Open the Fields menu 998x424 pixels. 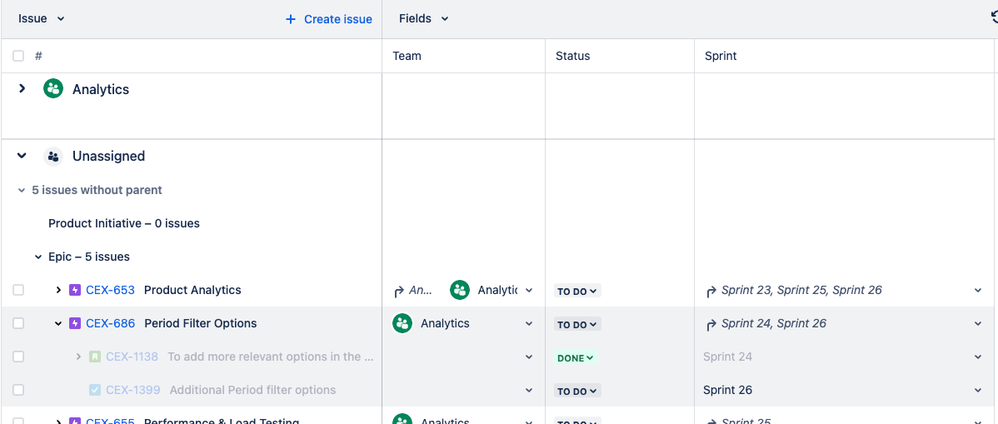point(424,18)
